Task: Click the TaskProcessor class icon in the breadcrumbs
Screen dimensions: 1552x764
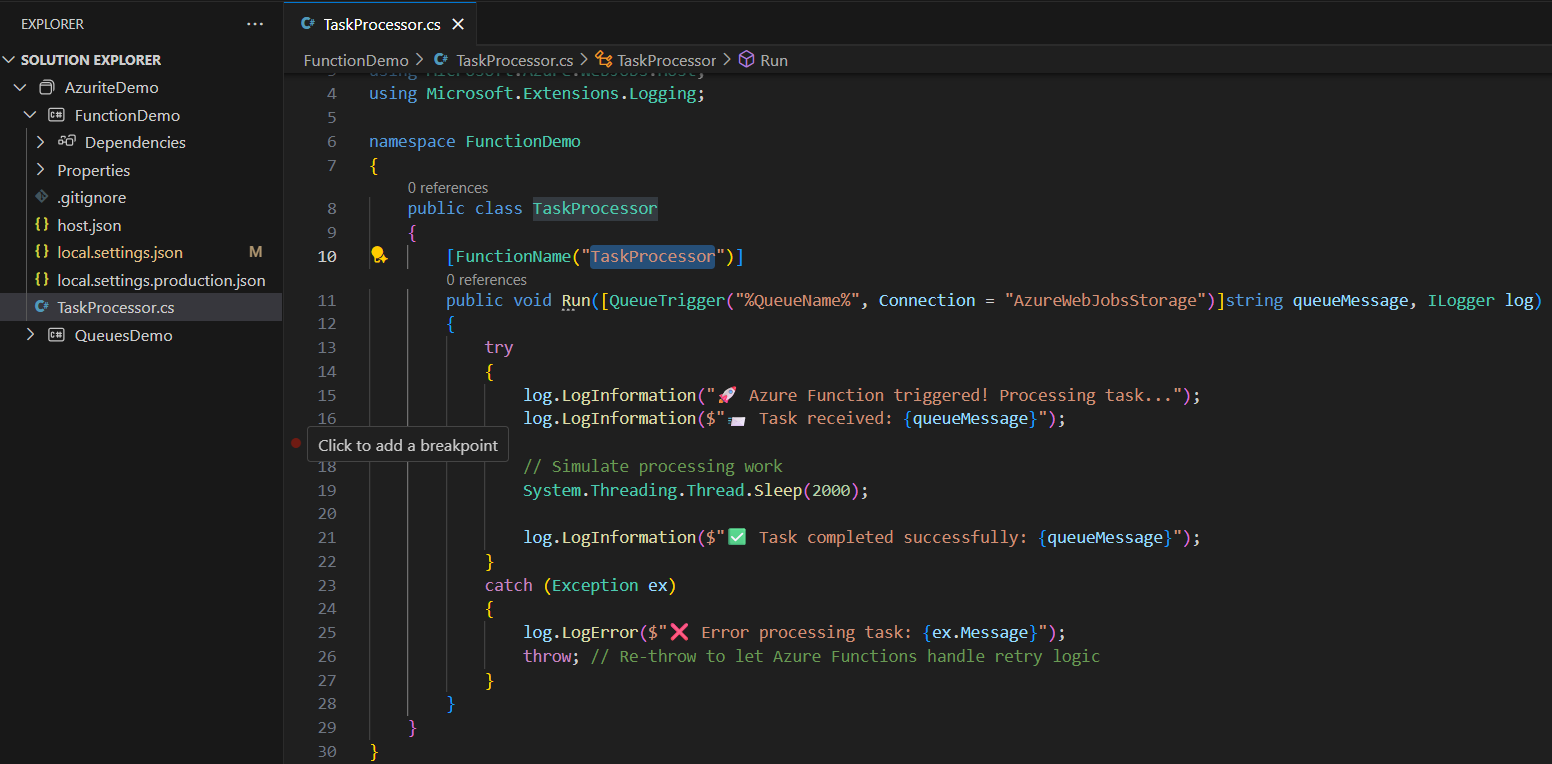Action: pyautogui.click(x=603, y=59)
